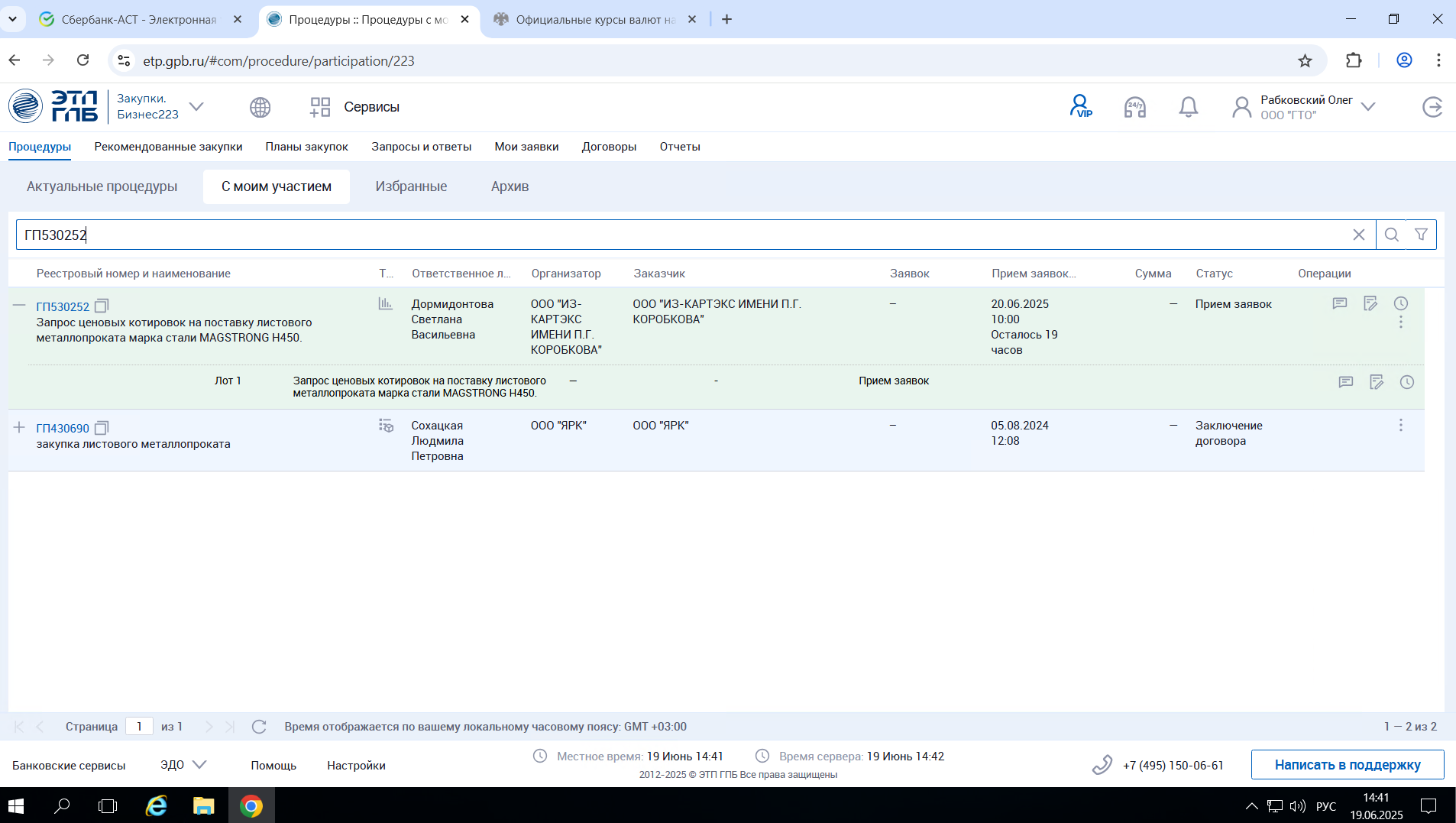Screen dimensions: 1456x823
Task: Switch to the Избранные tab
Action: click(411, 186)
